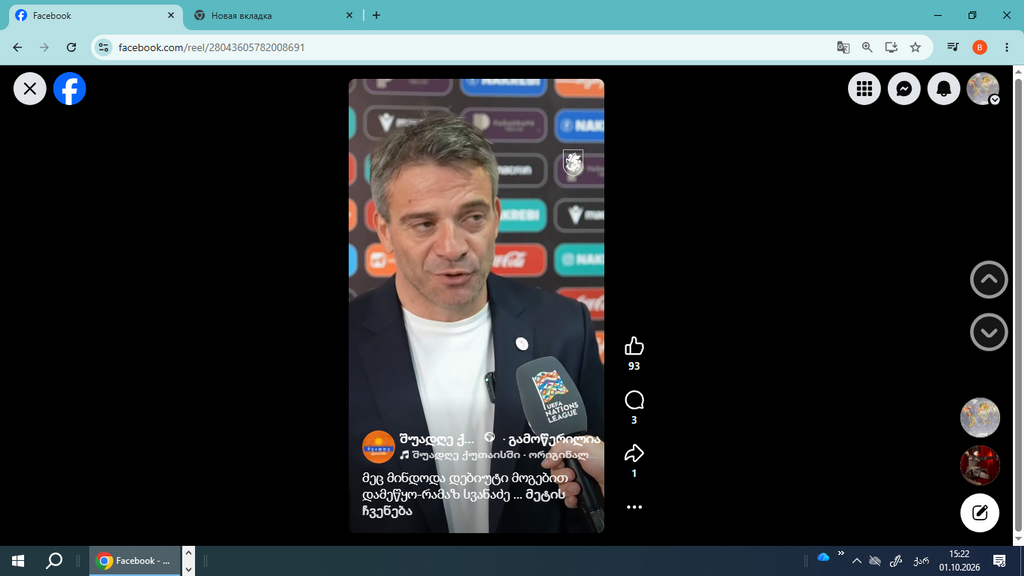
Task: Open the tray pen icon
Action: coord(896,561)
